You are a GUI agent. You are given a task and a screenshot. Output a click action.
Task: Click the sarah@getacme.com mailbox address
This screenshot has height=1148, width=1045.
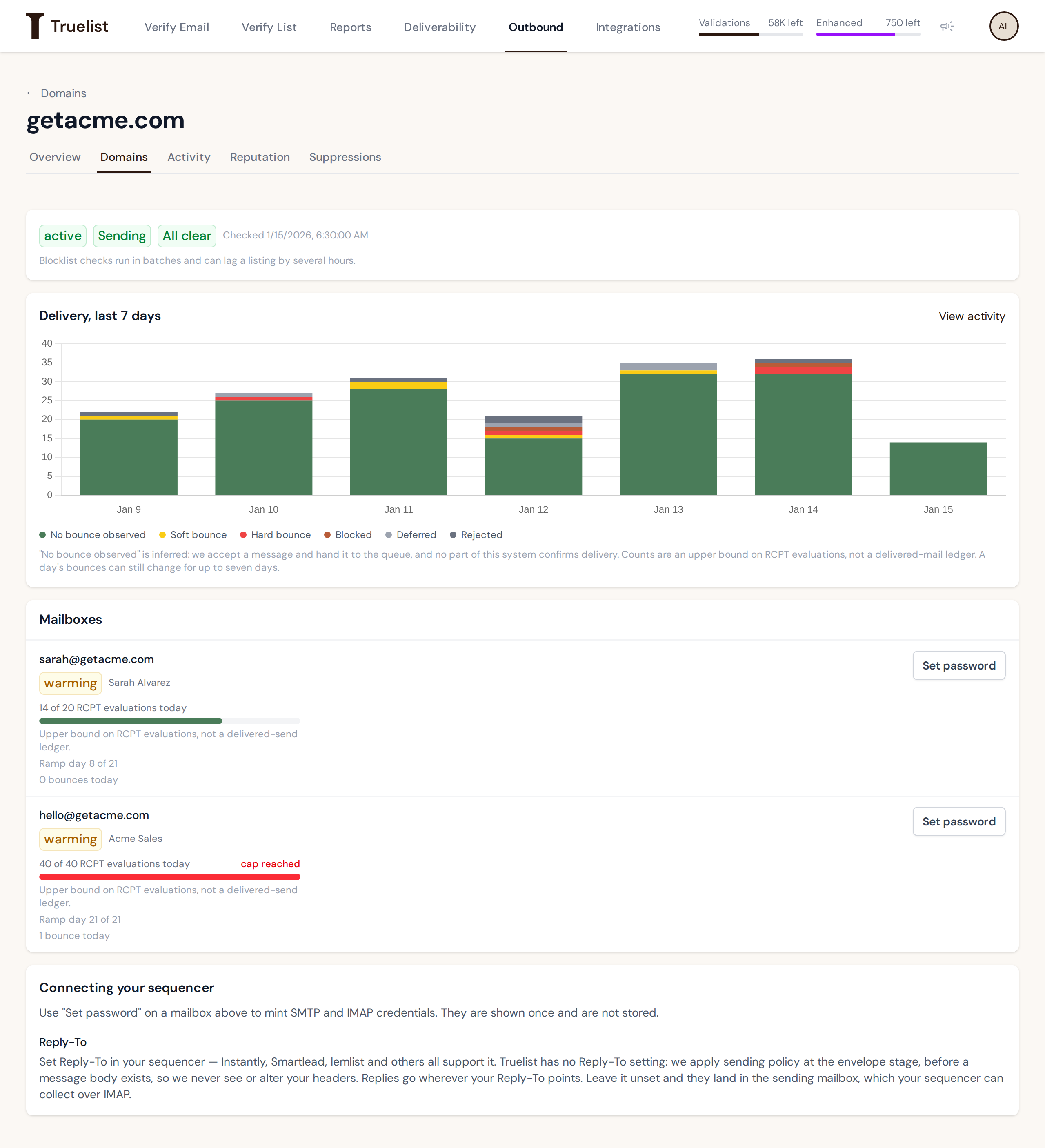point(96,659)
